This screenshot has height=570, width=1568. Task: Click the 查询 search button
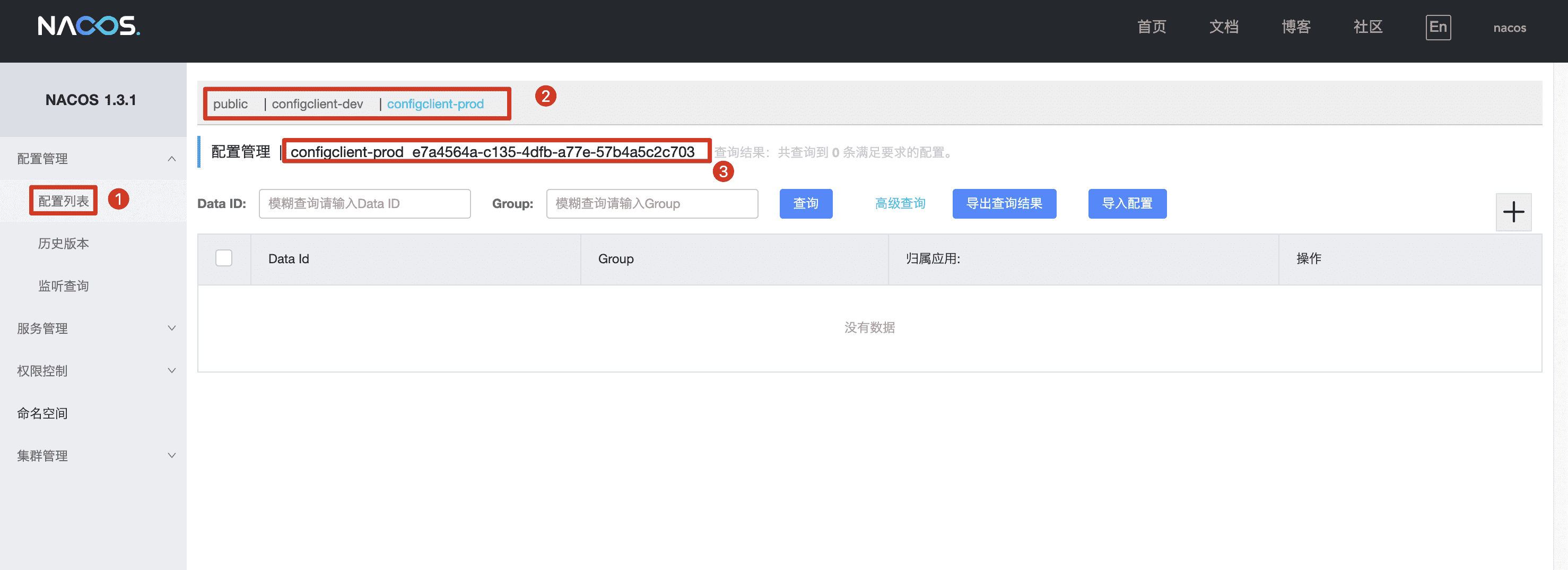[805, 204]
